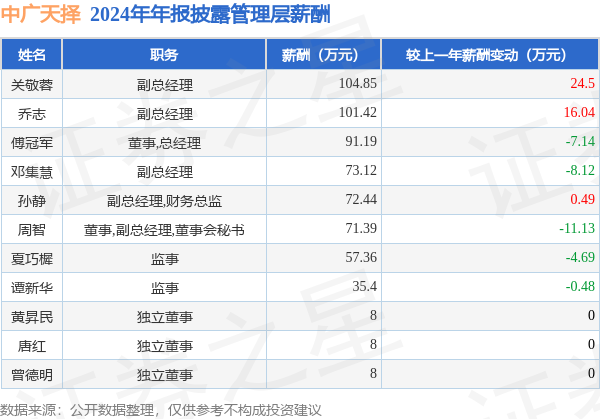Click the 数据来源 disclaimer footnote
The height and width of the screenshot is (419, 600).
click(161, 410)
